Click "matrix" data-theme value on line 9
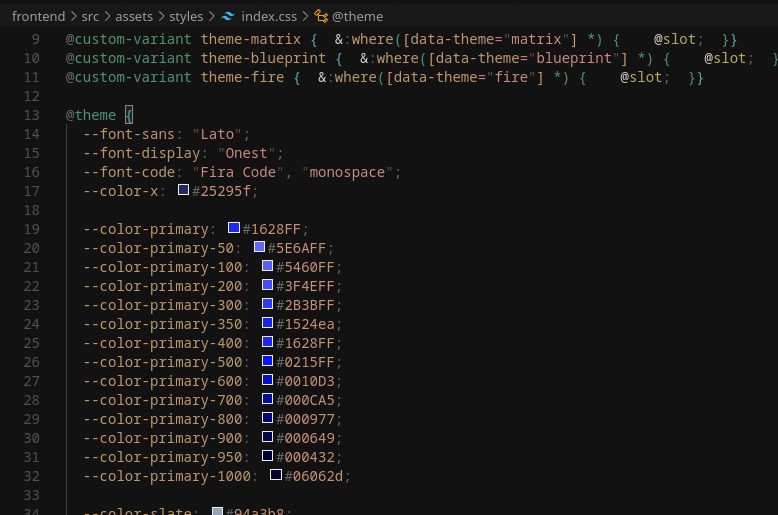778x515 pixels. point(536,39)
